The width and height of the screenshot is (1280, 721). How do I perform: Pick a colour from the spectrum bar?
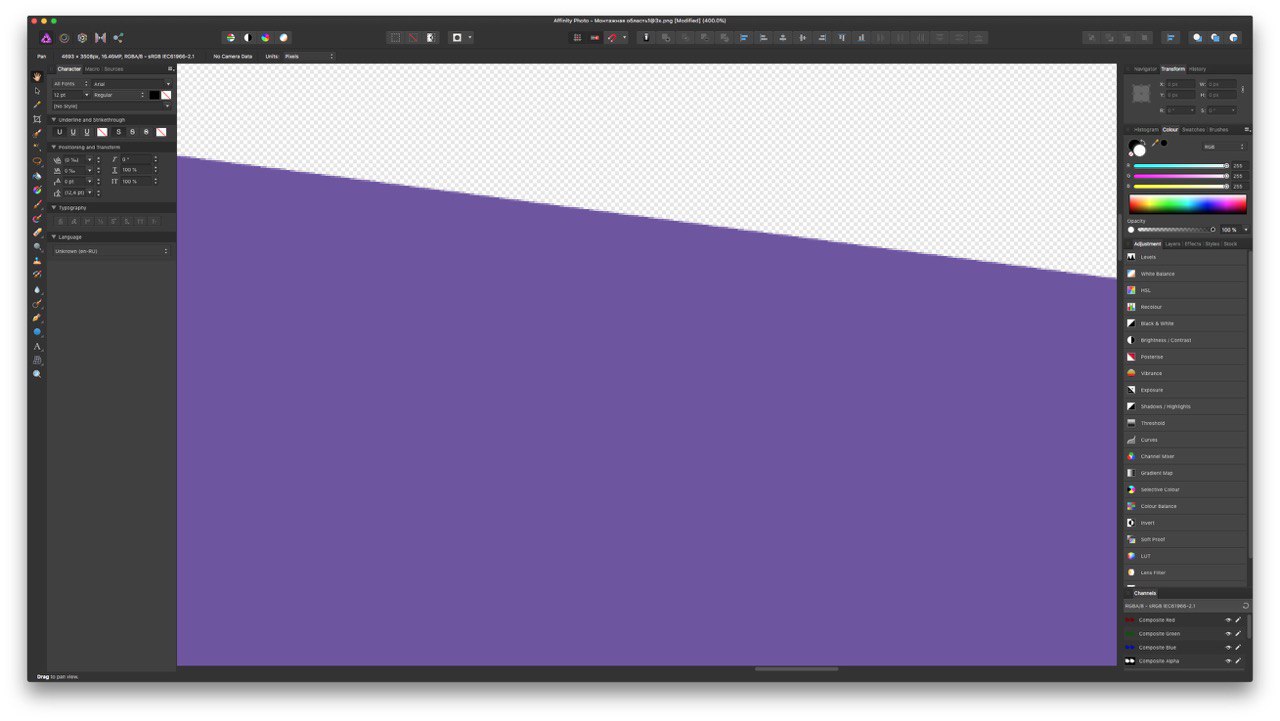click(1187, 204)
